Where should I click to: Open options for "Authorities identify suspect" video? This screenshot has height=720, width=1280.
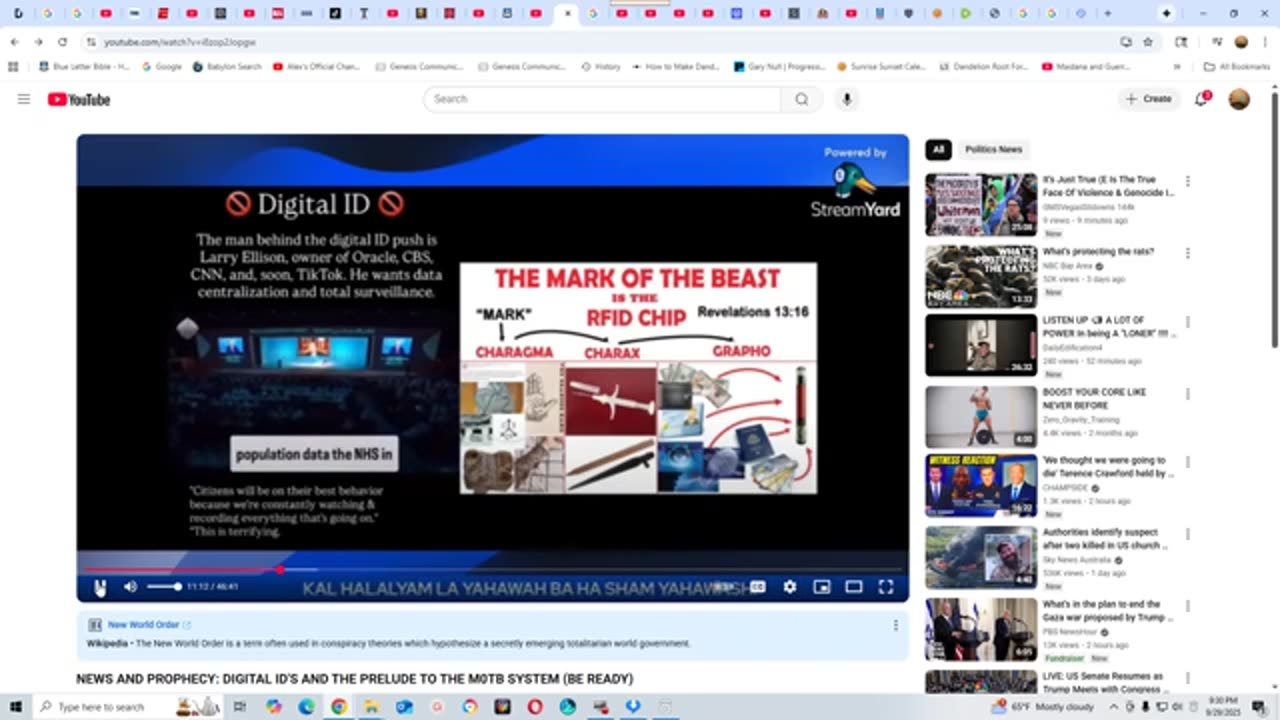1188,534
